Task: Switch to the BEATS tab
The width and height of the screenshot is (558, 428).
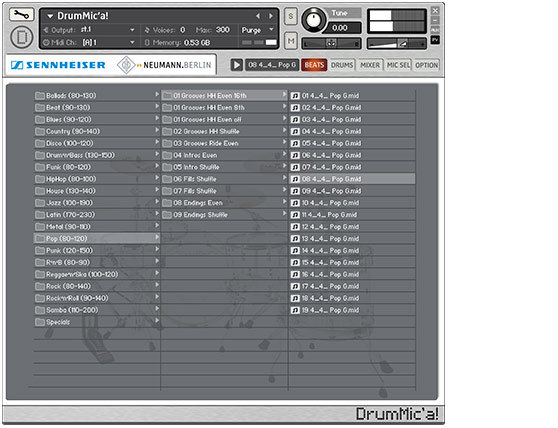Action: (x=314, y=65)
